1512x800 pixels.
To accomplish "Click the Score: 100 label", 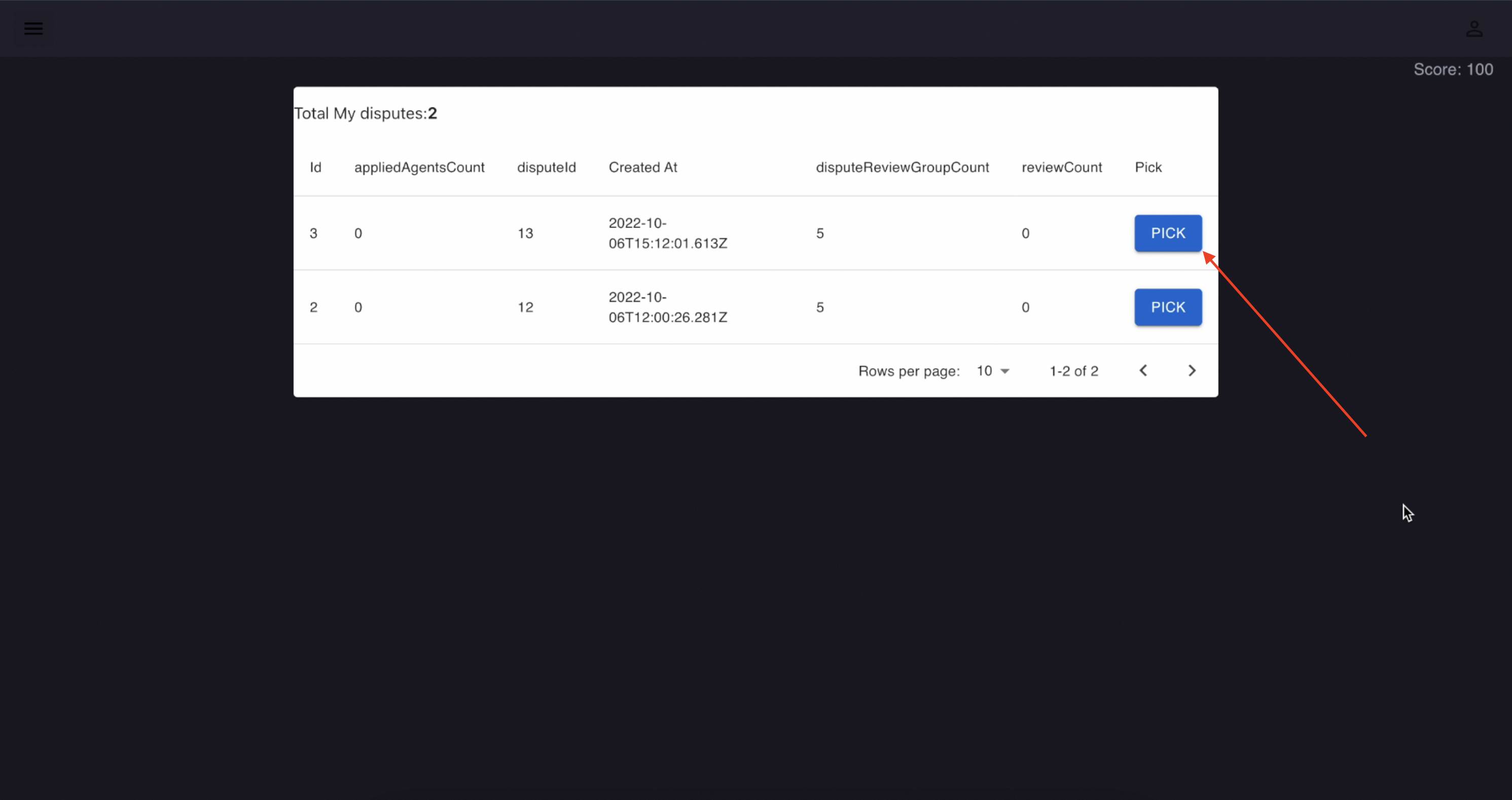I will coord(1453,69).
